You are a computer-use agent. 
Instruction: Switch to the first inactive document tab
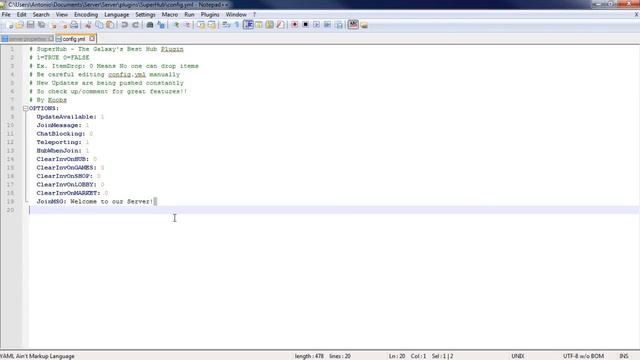coord(27,39)
